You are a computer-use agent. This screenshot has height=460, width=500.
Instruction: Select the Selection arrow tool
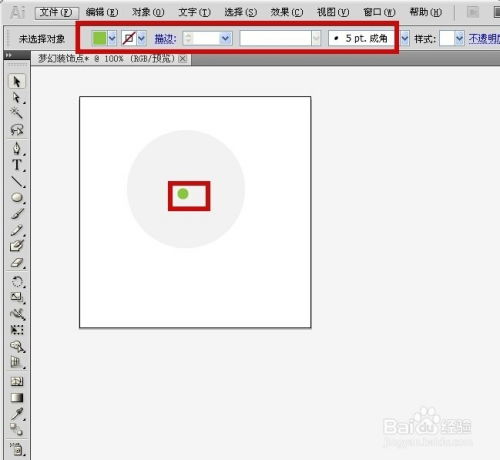click(x=17, y=81)
